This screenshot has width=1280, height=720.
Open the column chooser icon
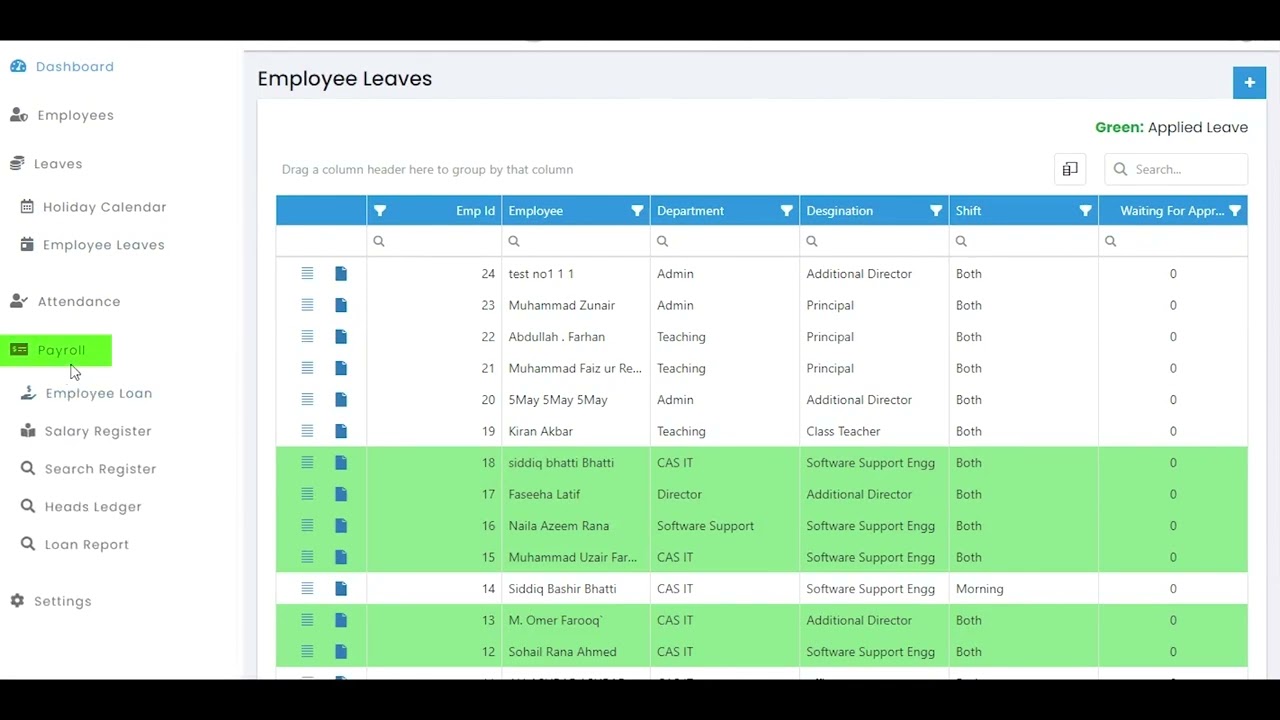point(1070,169)
